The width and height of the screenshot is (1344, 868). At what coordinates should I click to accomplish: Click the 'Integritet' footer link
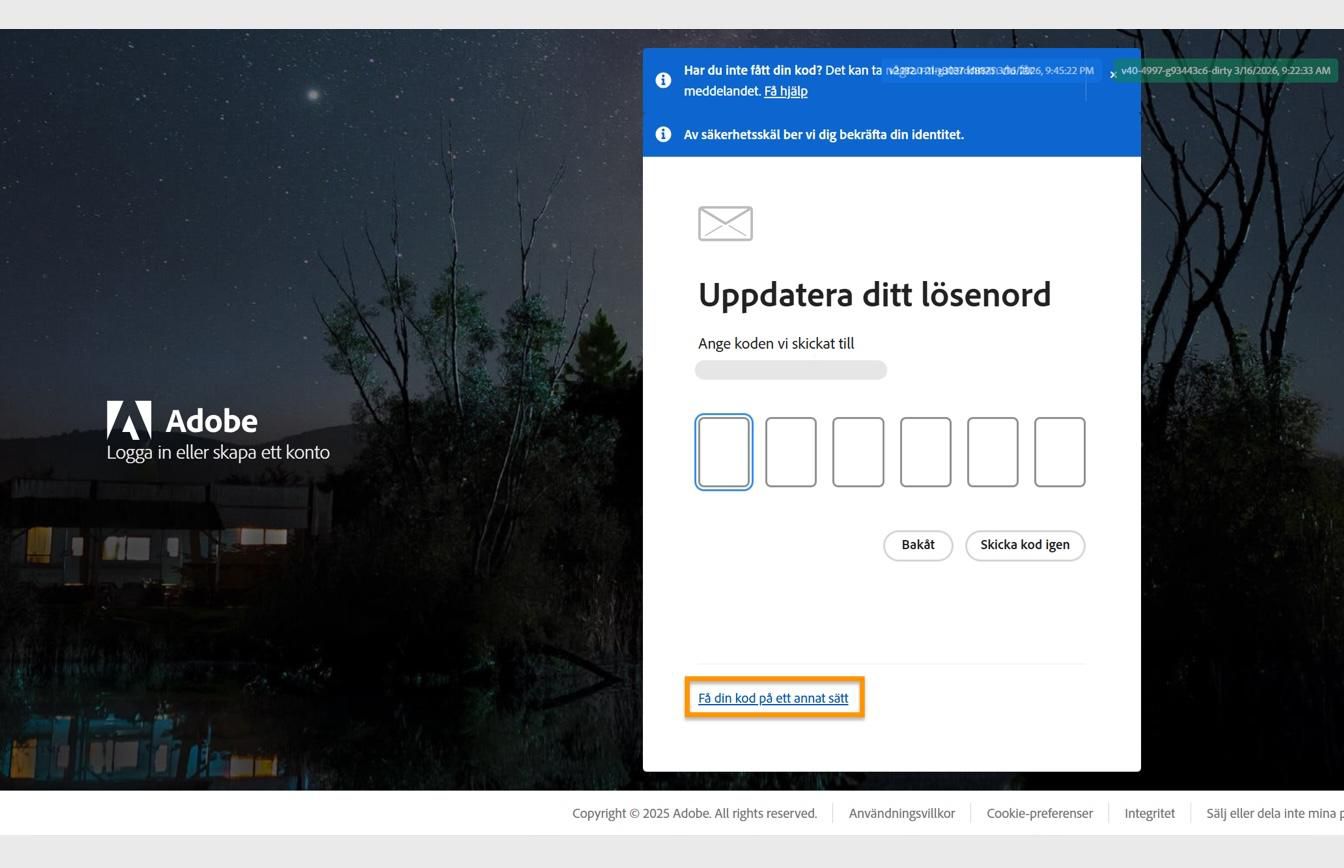point(1149,813)
